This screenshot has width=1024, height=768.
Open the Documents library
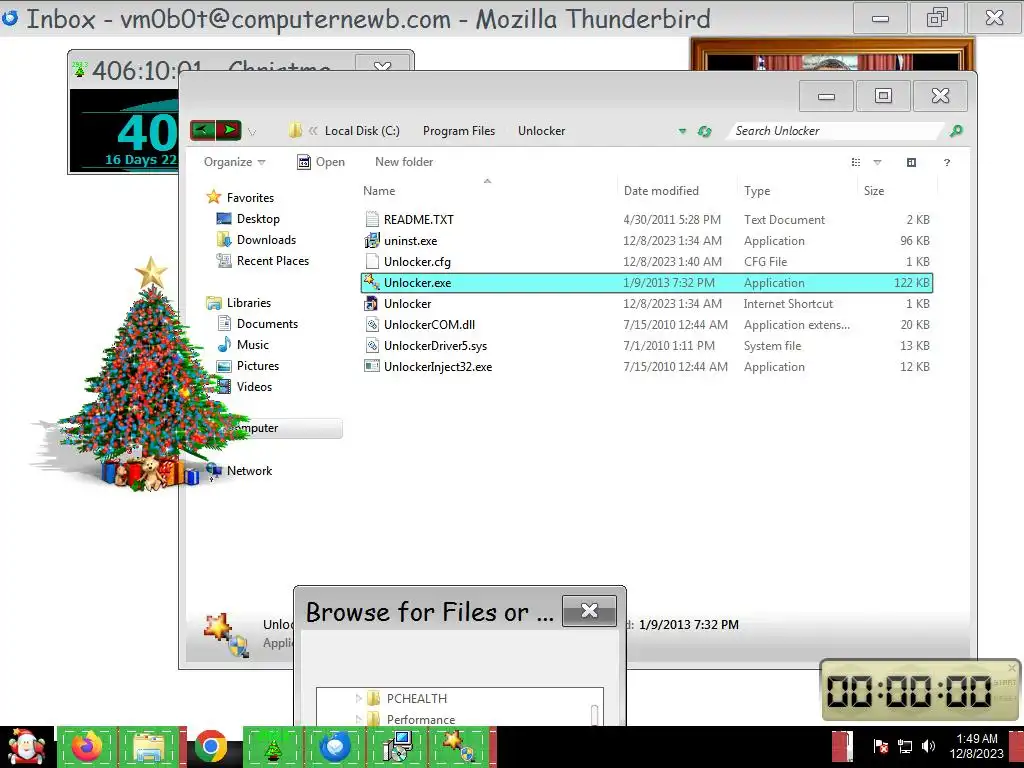[267, 323]
